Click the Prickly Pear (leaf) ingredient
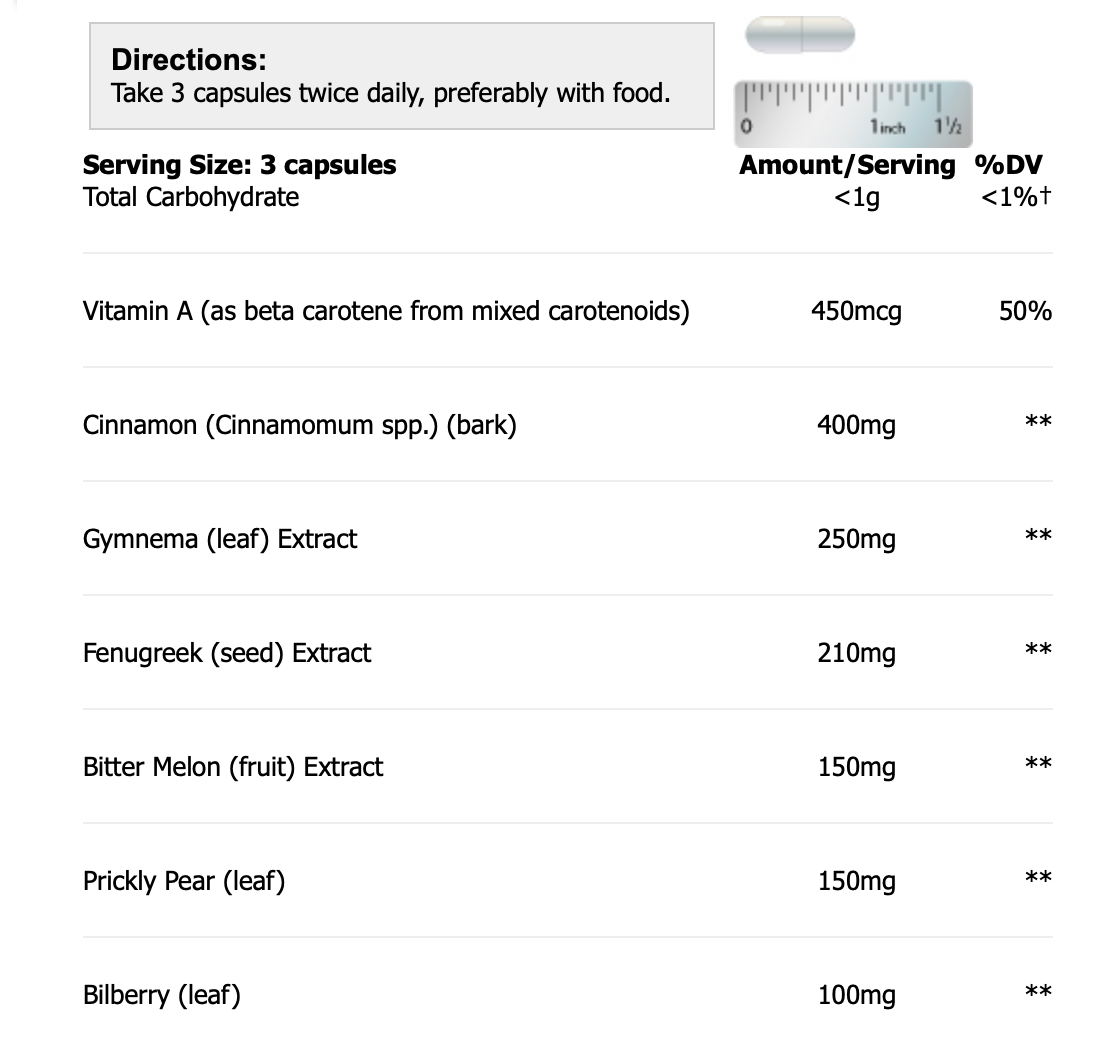This screenshot has width=1094, height=1048. 184,881
